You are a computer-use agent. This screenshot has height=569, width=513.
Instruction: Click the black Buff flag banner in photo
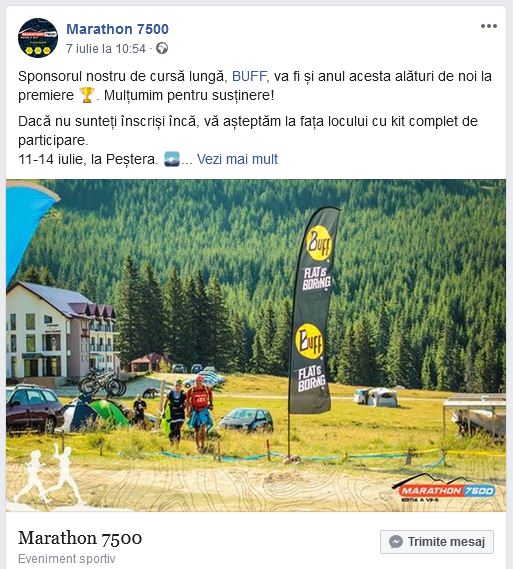(x=313, y=312)
